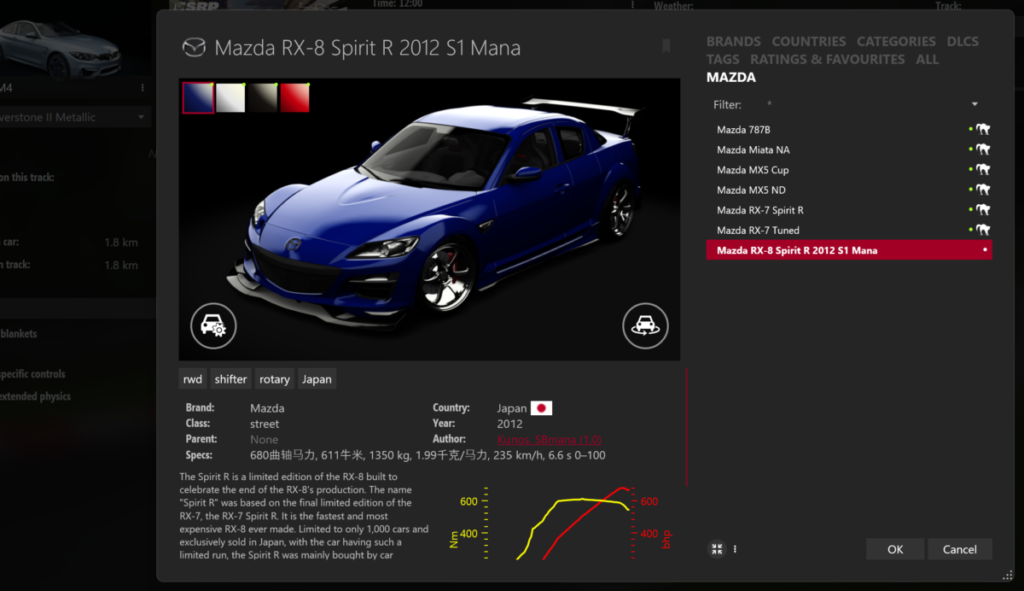The image size is (1024, 591).
Task: Click the Specs value starting with 680
Action: pyautogui.click(x=428, y=455)
